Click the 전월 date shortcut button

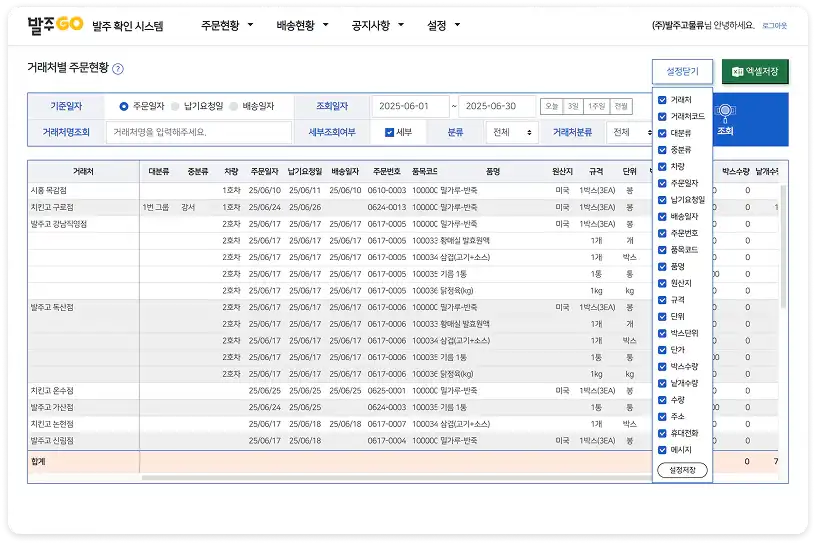point(621,106)
